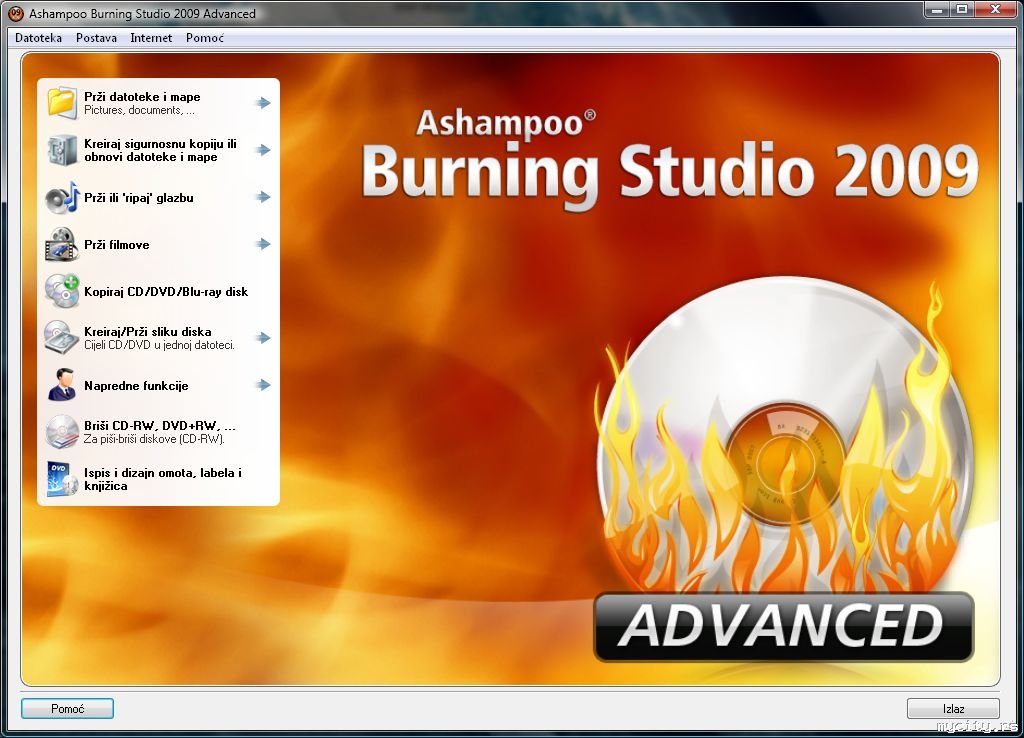Open the Internet menu
Viewport: 1024px width, 738px height.
coord(151,38)
